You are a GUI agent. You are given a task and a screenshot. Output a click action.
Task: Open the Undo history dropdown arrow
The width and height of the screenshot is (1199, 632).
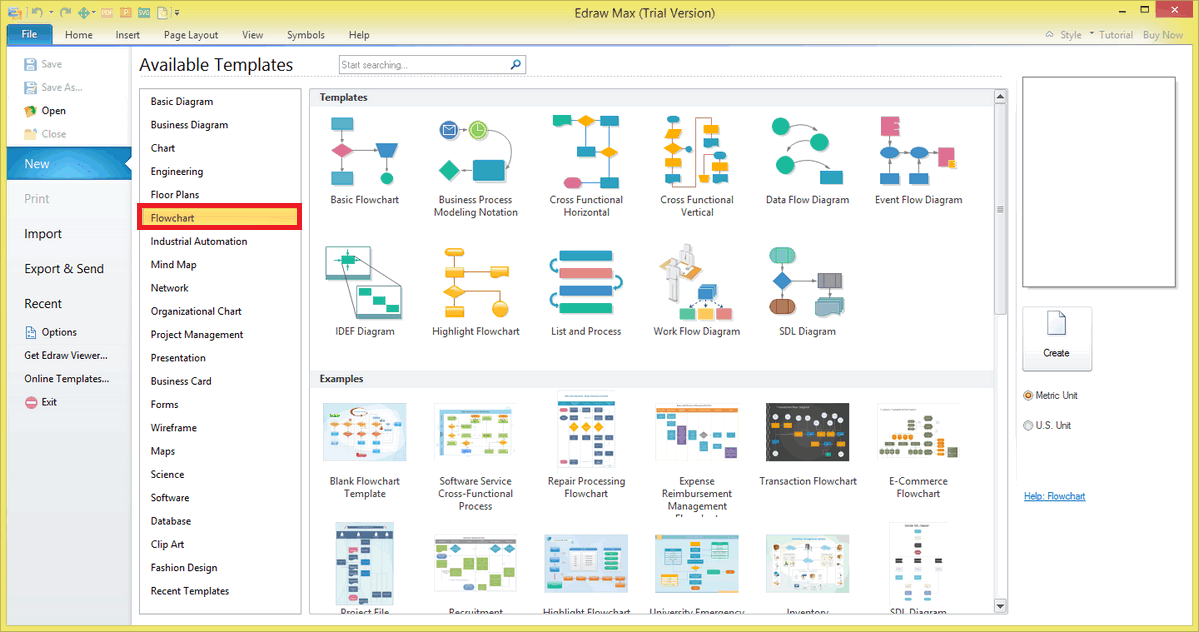(x=51, y=13)
